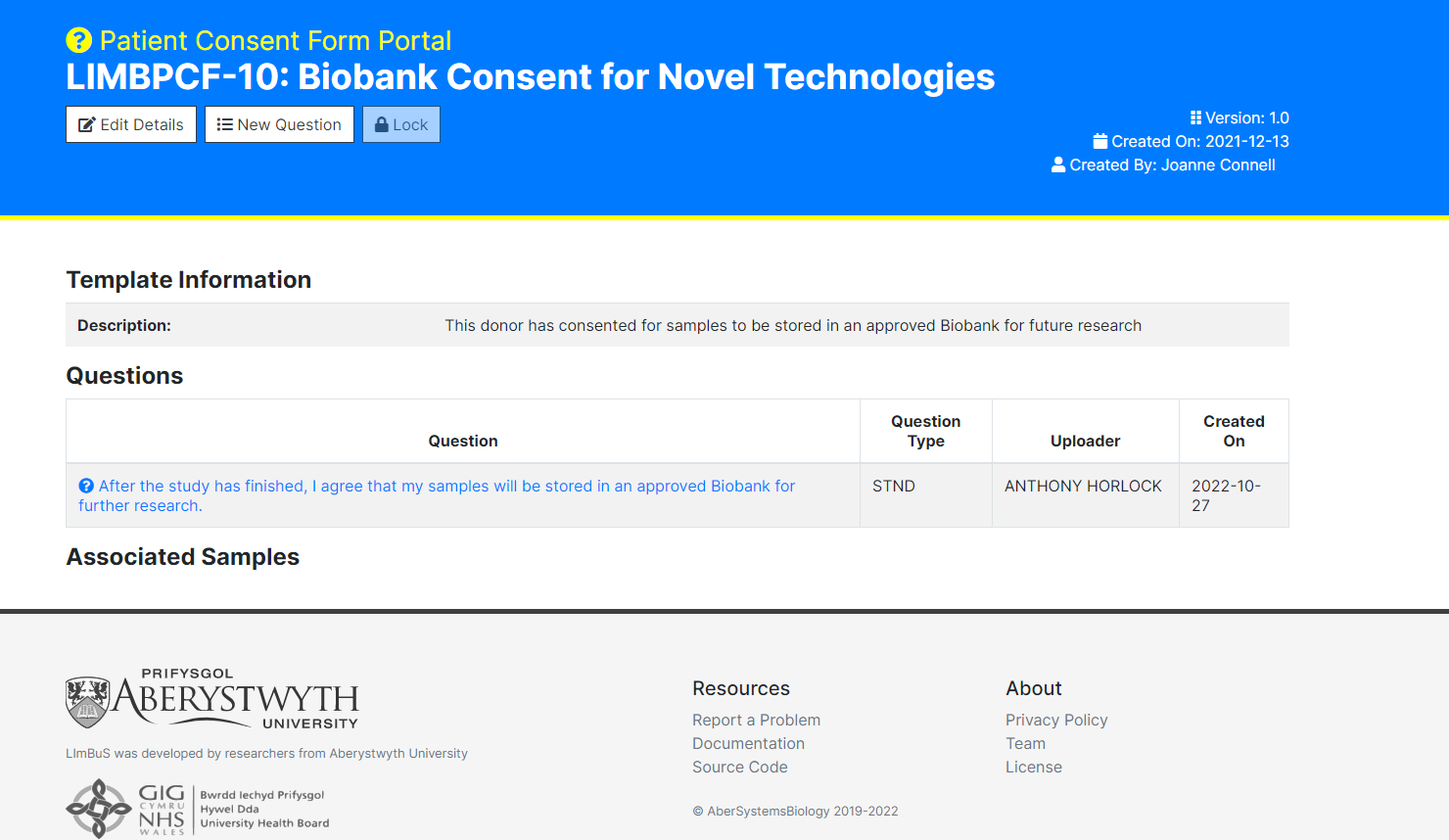Image resolution: width=1449 pixels, height=840 pixels.
Task: Click the Patient Consent Form Portal help icon
Action: pos(80,40)
